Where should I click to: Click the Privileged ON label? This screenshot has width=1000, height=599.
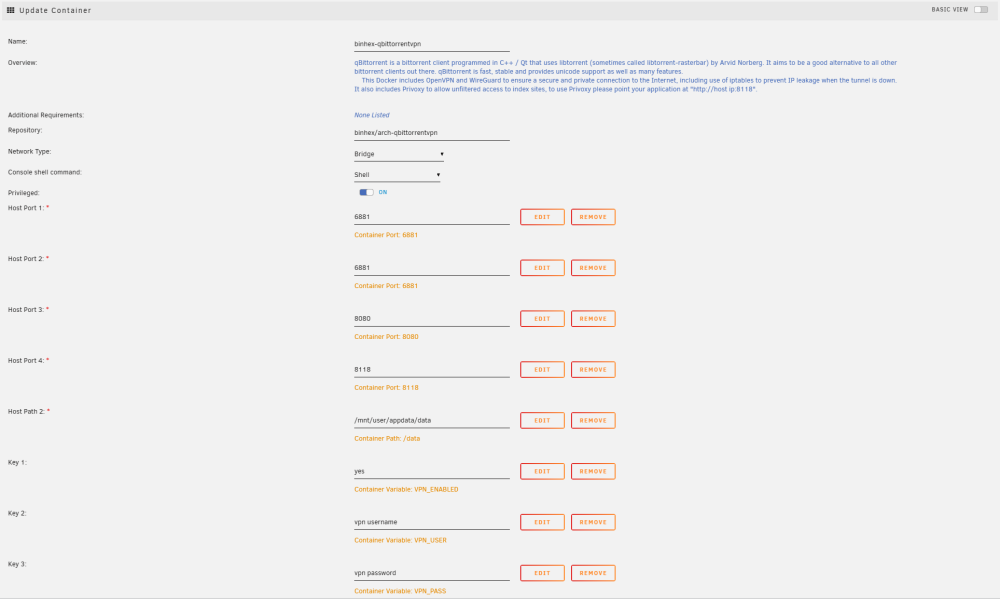(x=383, y=192)
